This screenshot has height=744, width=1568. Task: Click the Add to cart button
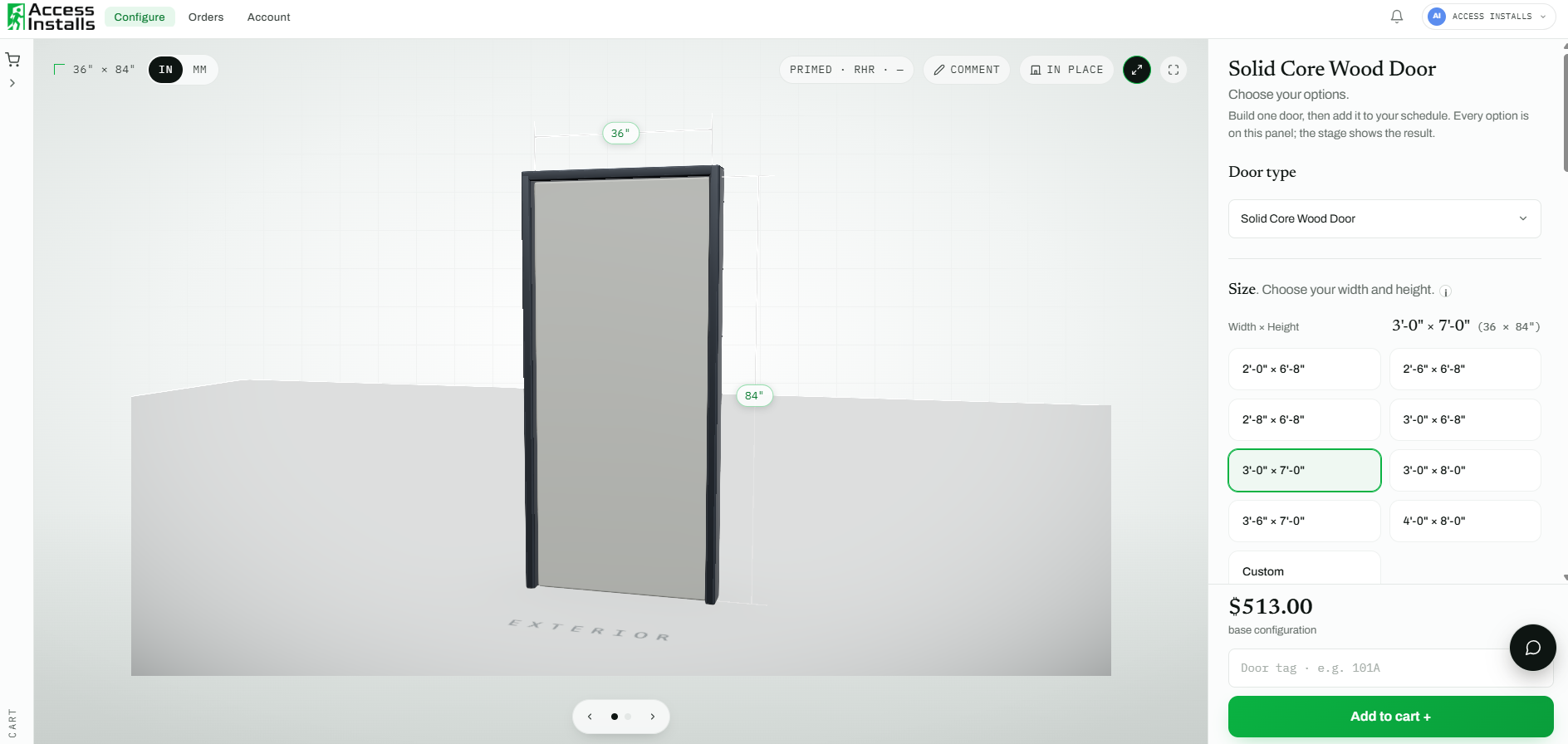pyautogui.click(x=1390, y=717)
